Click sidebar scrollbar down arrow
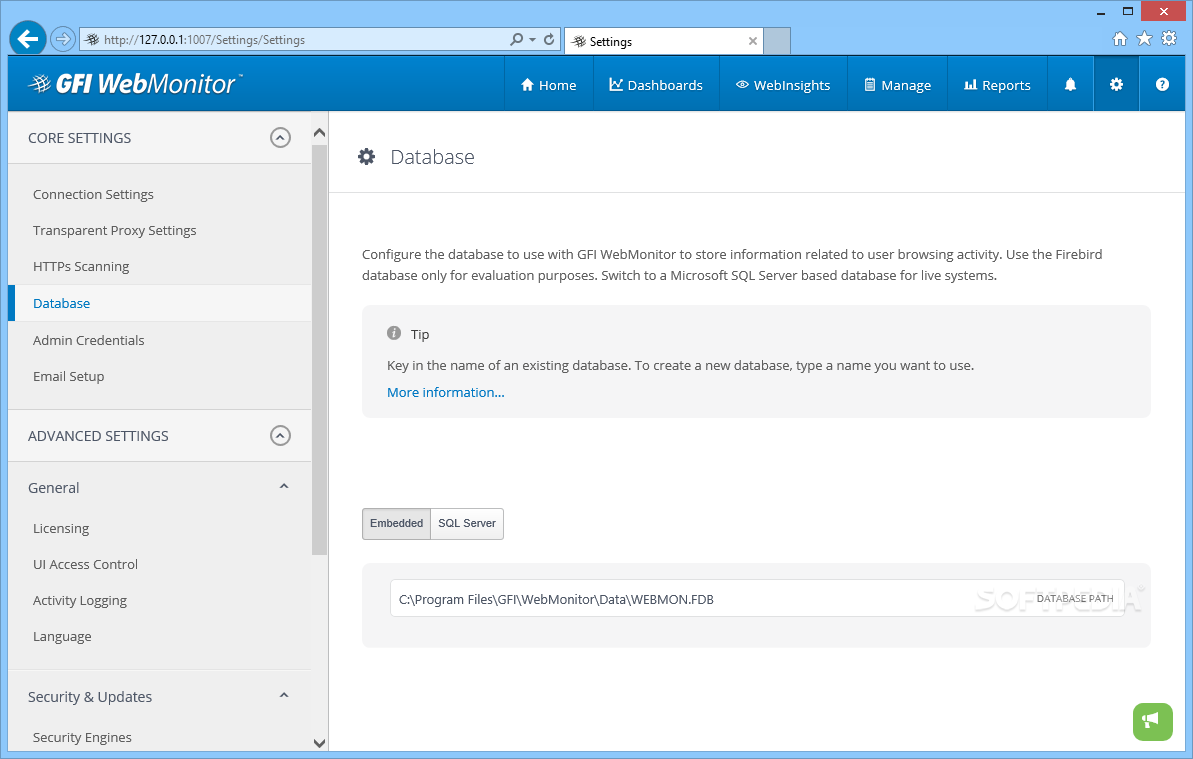Screen dimensions: 1193x759 coord(320,743)
